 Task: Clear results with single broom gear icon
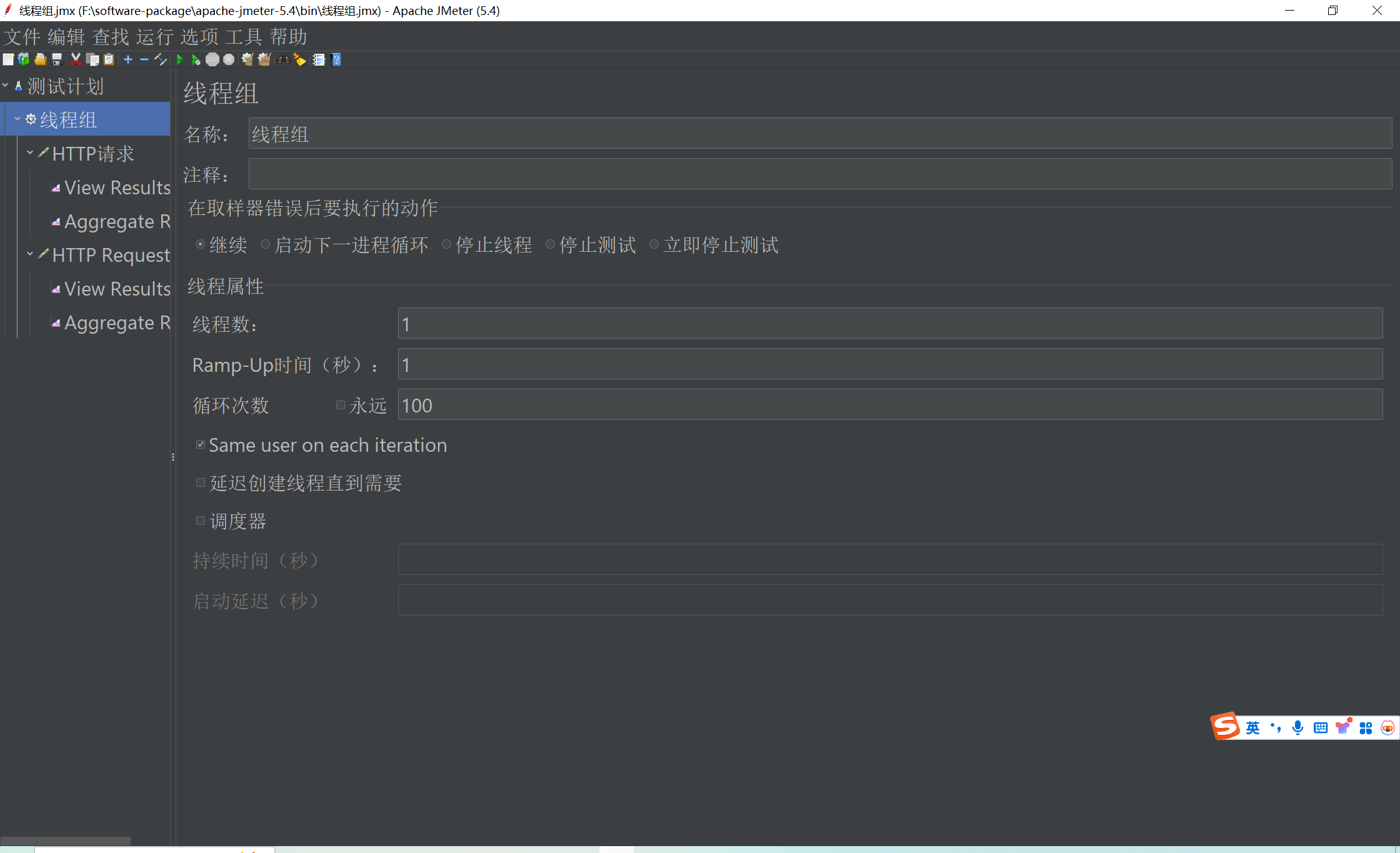(x=247, y=59)
